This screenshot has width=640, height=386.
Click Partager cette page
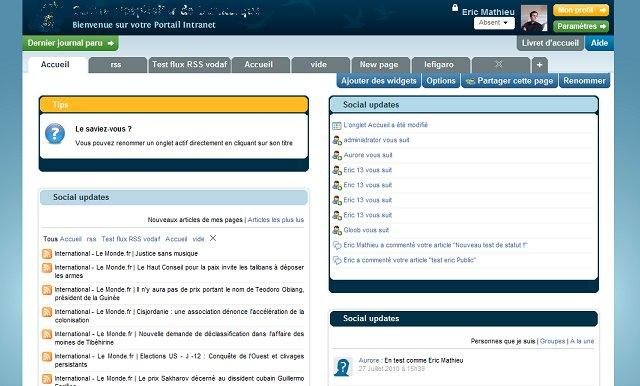pyautogui.click(x=509, y=81)
